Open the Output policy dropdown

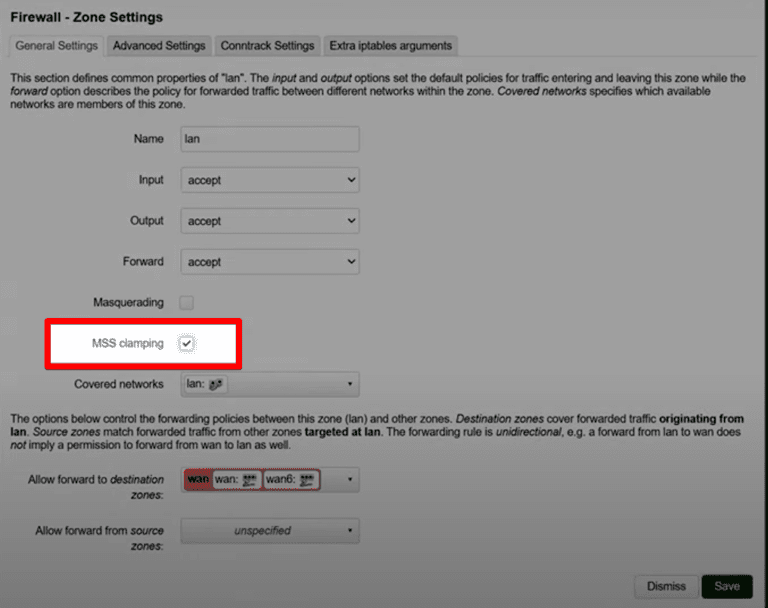coord(269,221)
